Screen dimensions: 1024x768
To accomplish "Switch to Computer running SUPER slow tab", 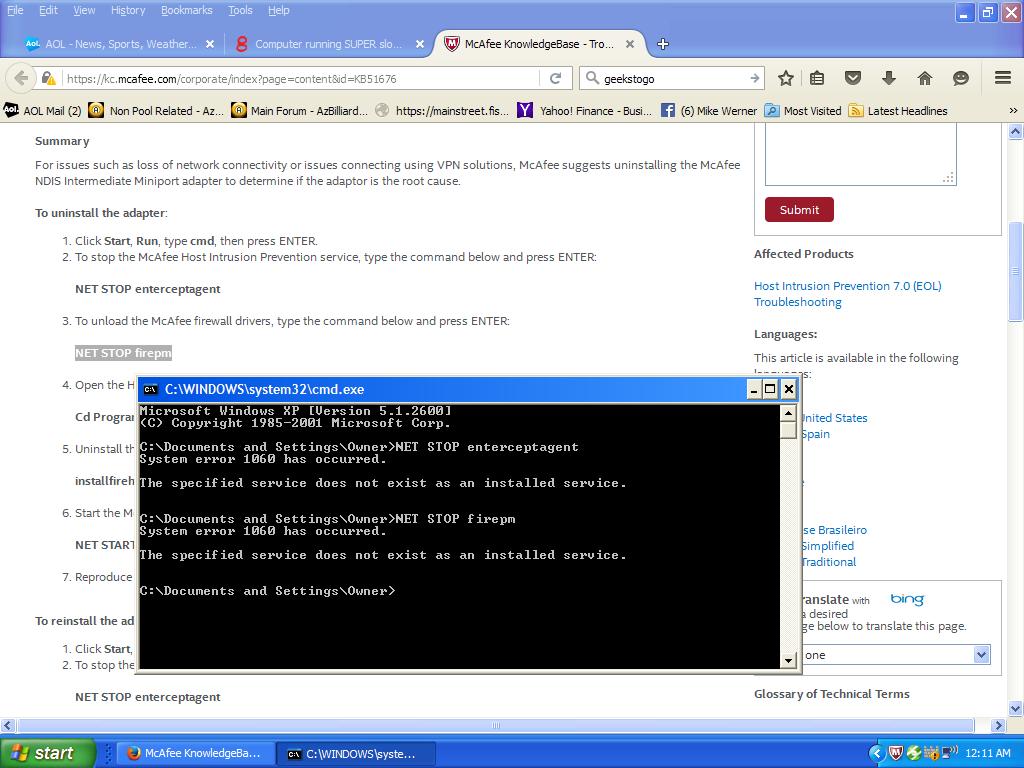I will 328,44.
